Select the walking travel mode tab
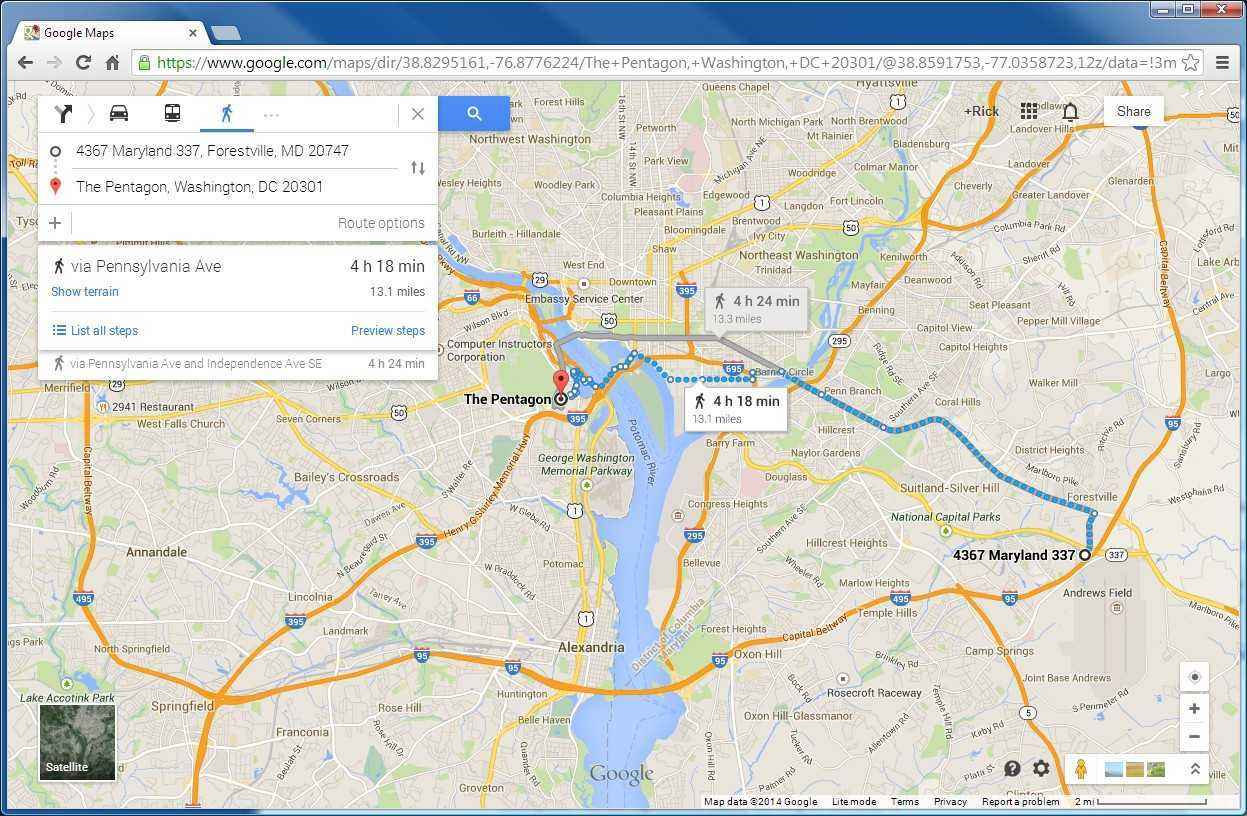This screenshot has height=816, width=1247. pos(227,113)
